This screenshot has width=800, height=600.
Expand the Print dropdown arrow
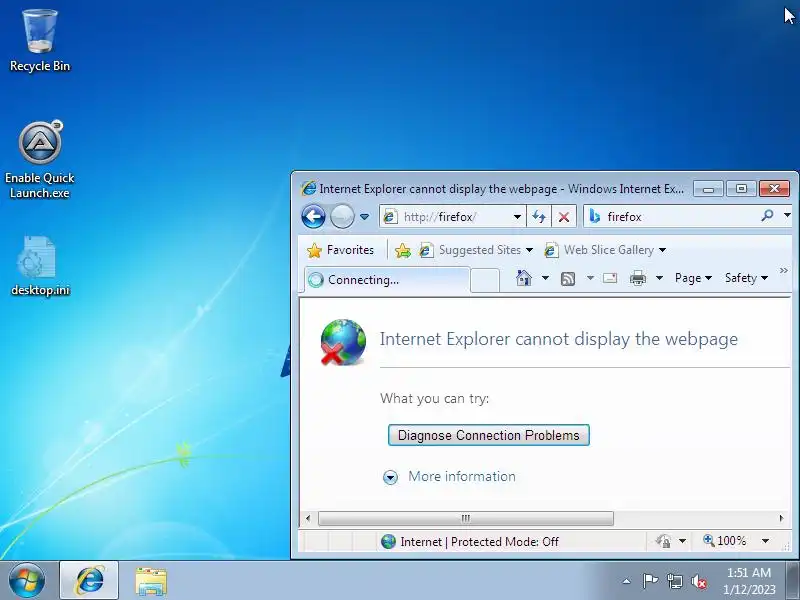pos(659,278)
